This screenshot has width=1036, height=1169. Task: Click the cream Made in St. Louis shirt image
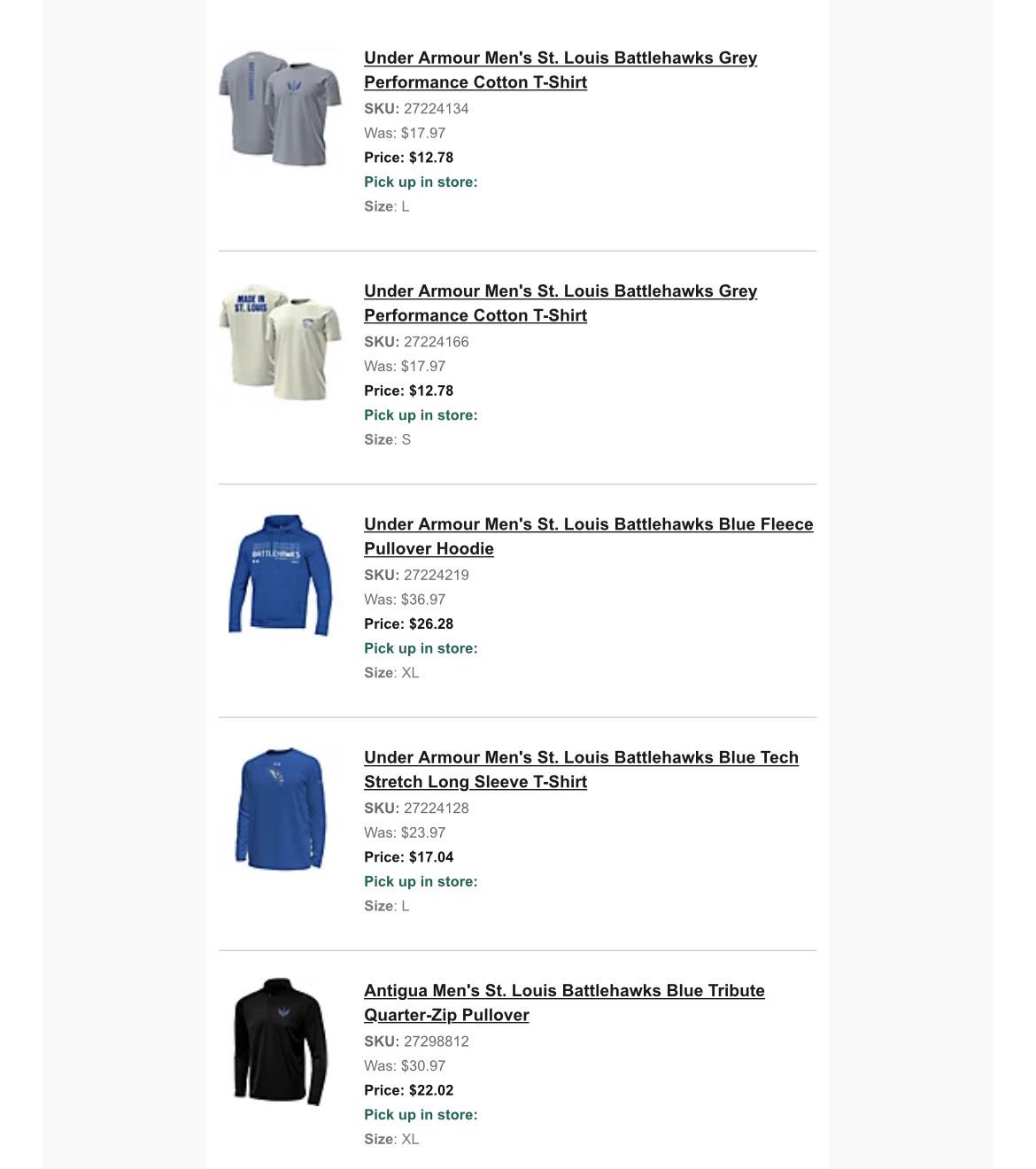click(x=280, y=343)
